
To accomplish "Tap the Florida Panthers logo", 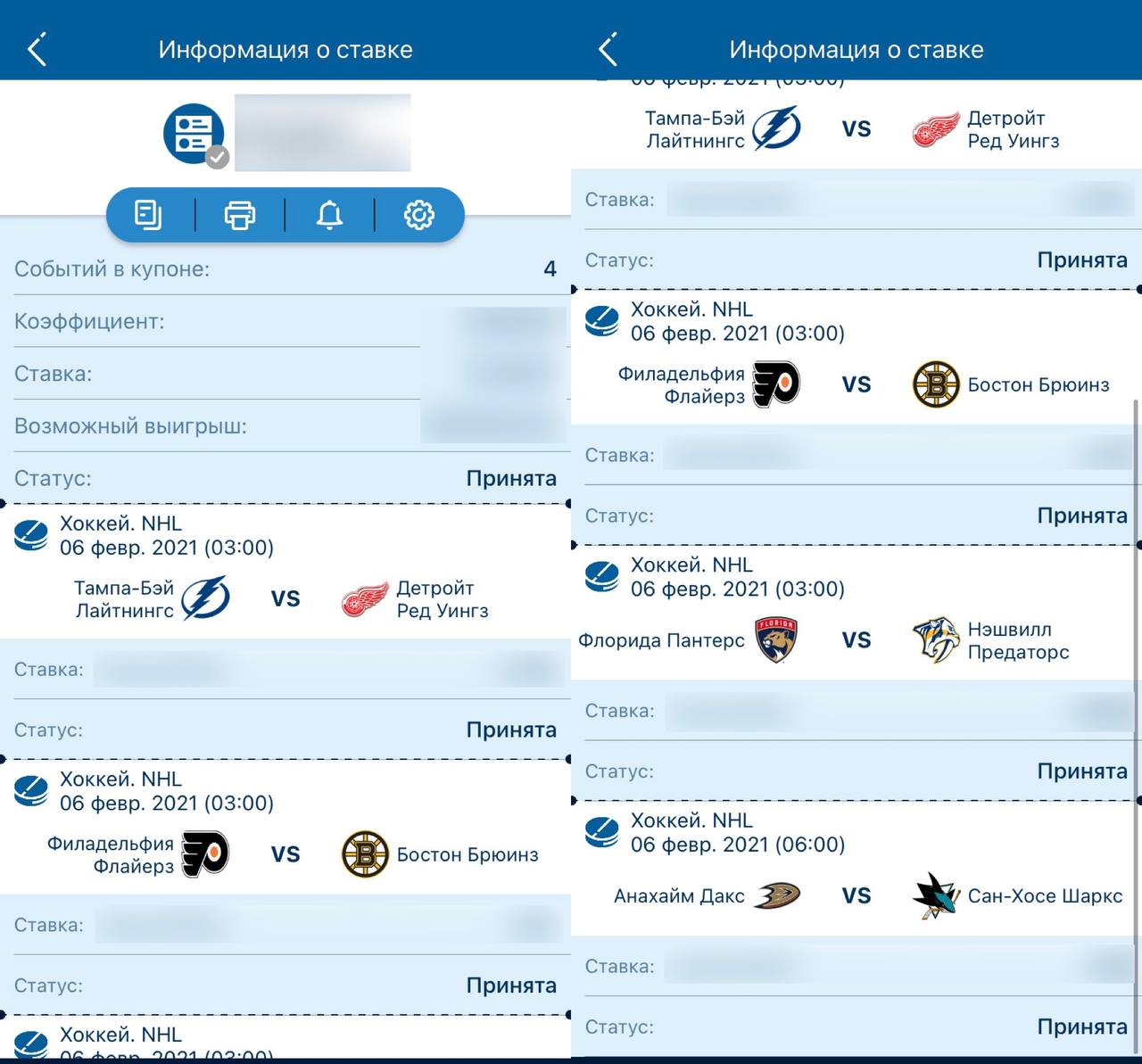I will 775,639.
